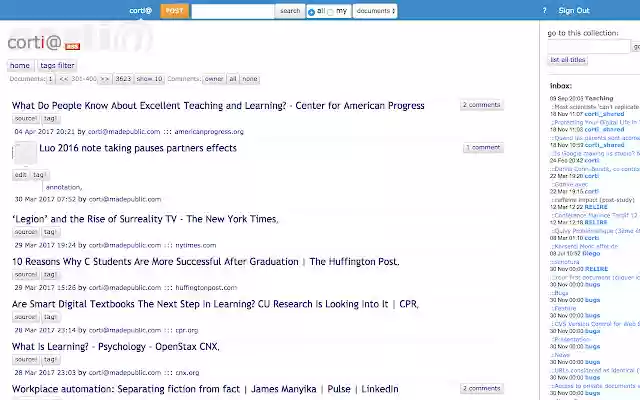Screen dimensions: 640x400
Task: Sign out via the Sign Out link
Action: tap(574, 11)
